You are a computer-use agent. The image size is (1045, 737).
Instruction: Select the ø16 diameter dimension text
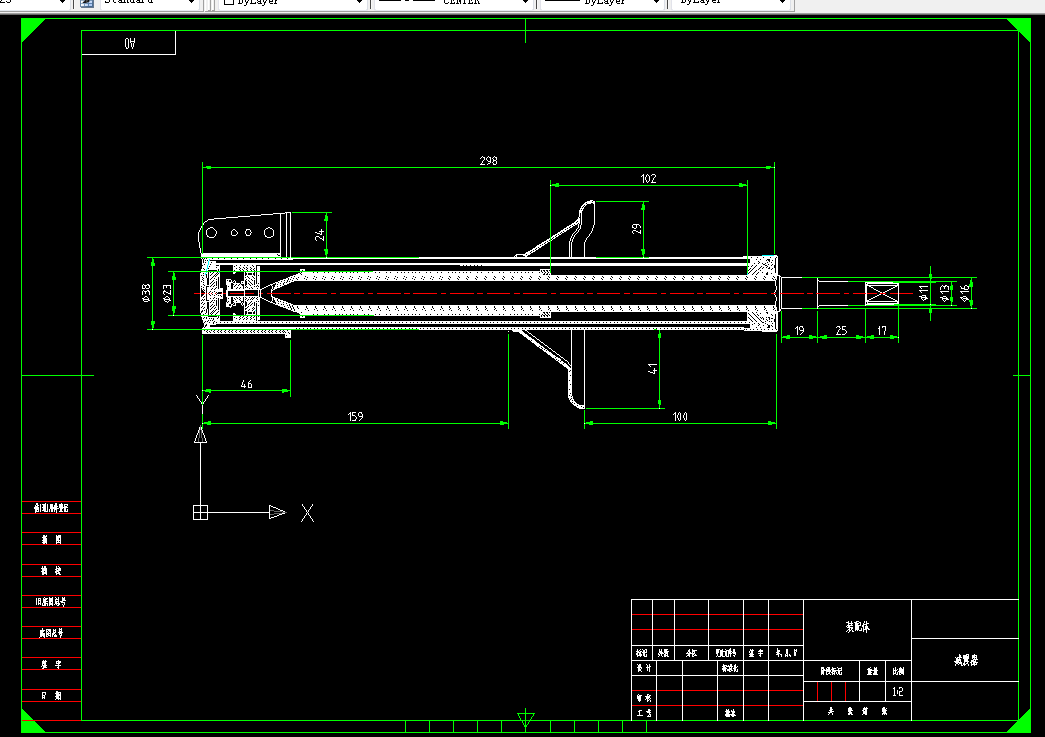click(x=965, y=293)
